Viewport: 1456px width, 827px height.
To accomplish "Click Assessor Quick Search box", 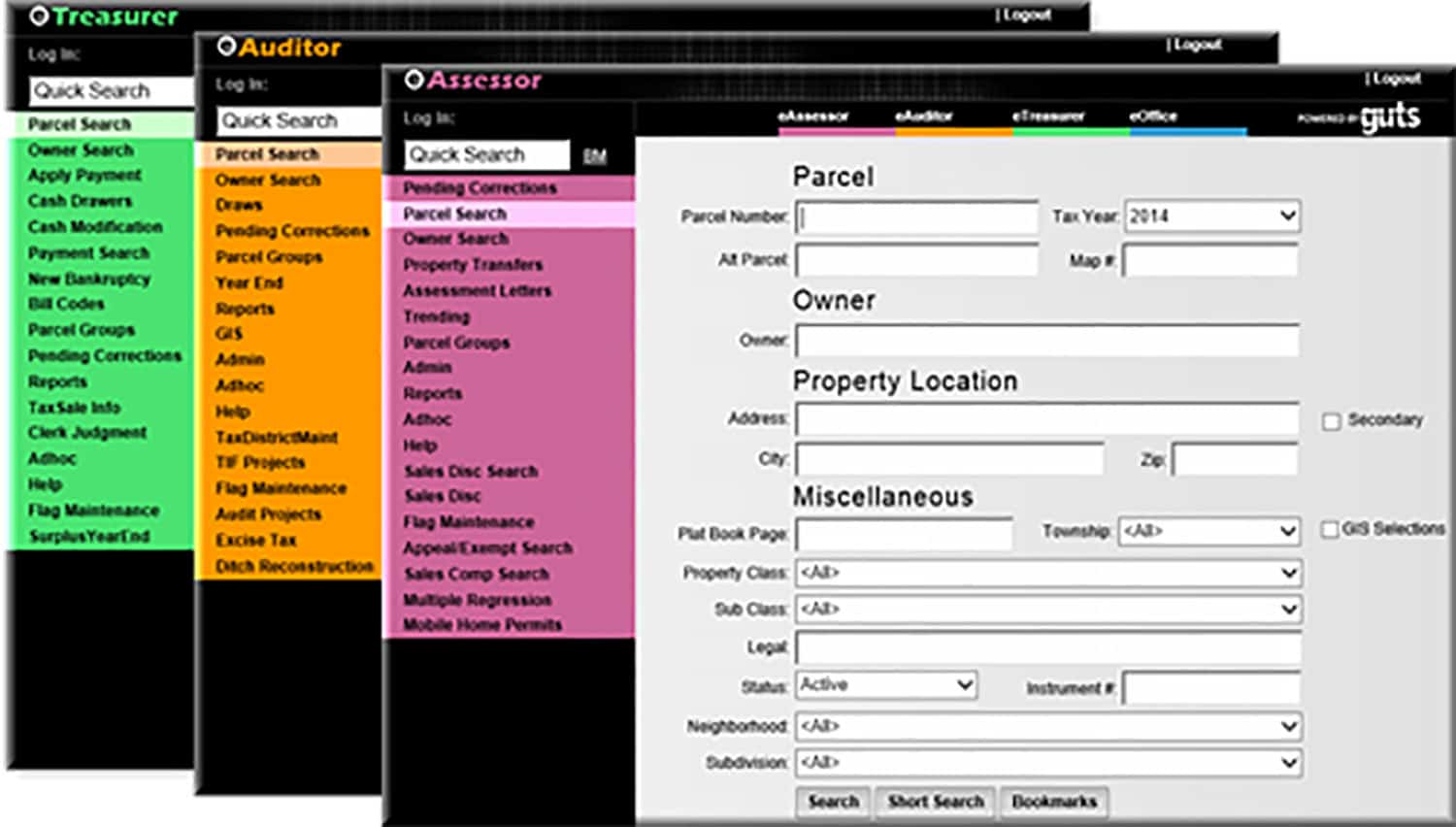I will pos(487,155).
